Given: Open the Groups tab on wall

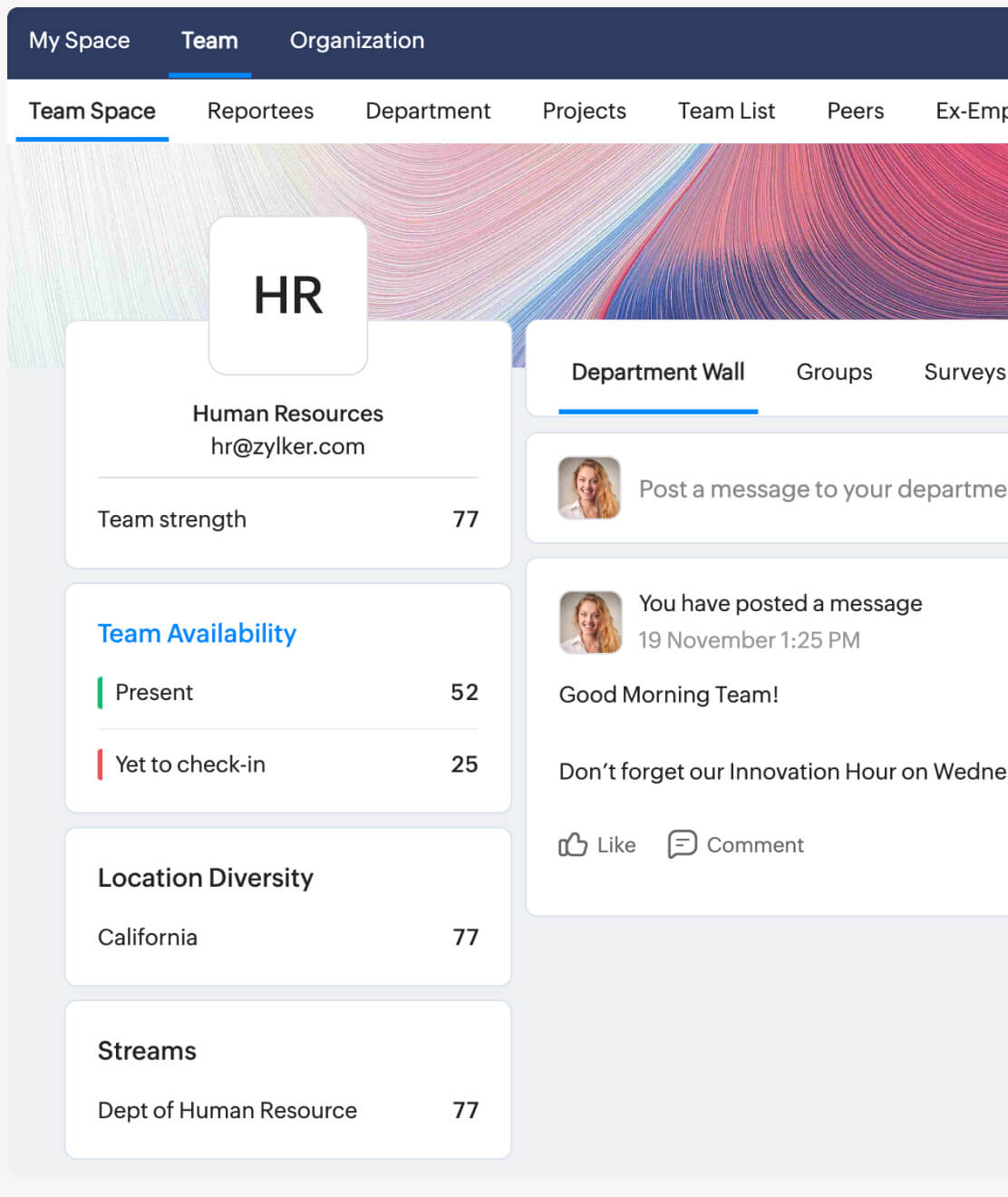Looking at the screenshot, I should (x=834, y=372).
